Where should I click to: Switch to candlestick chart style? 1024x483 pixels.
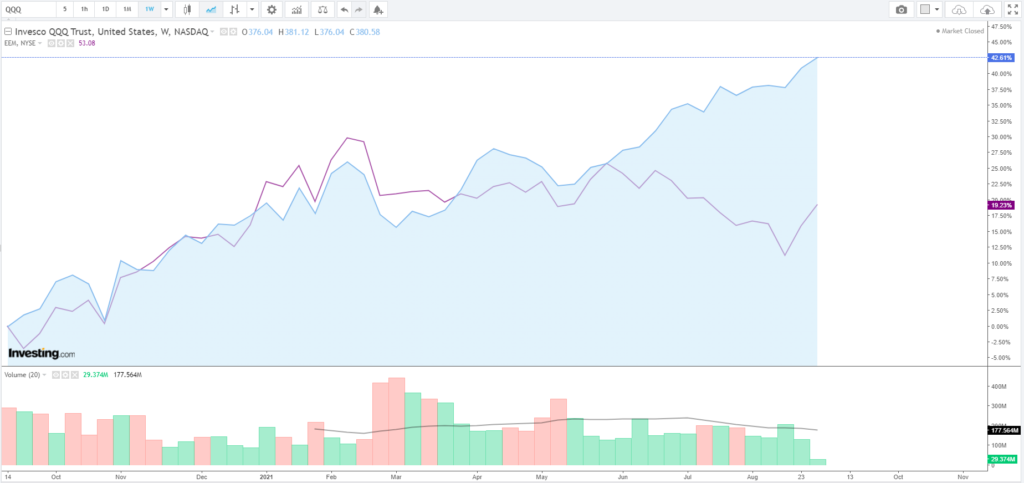click(187, 10)
